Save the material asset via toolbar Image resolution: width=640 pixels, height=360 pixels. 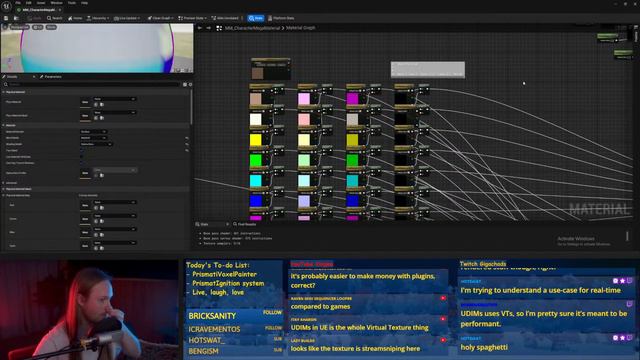pos(6,18)
